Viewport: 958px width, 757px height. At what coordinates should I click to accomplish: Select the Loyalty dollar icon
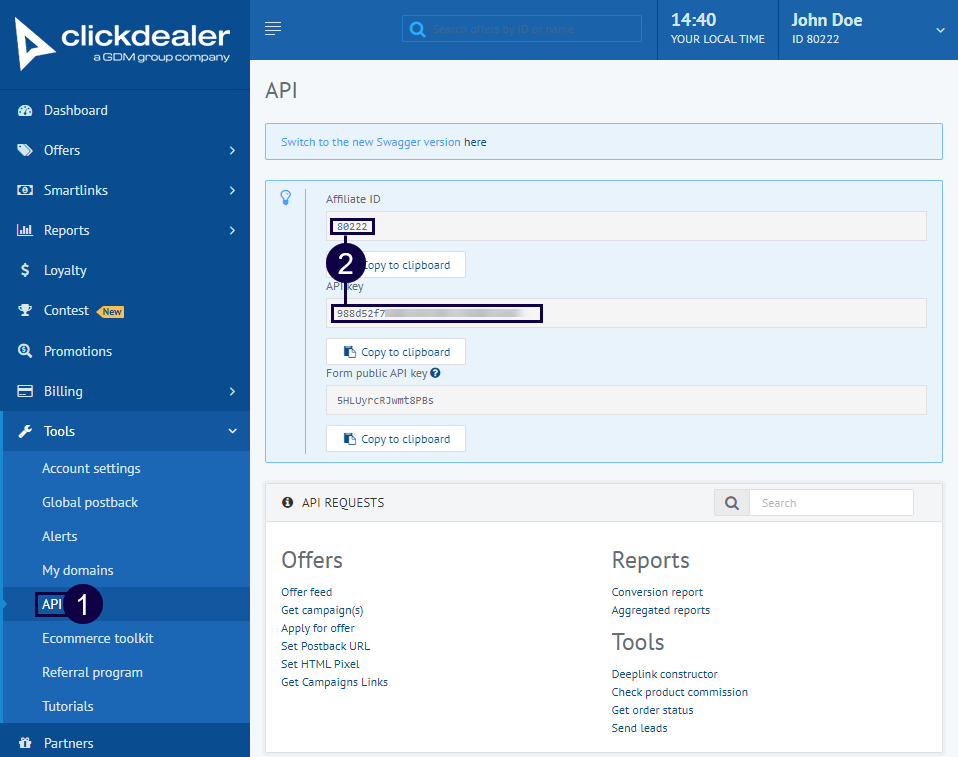(24, 270)
